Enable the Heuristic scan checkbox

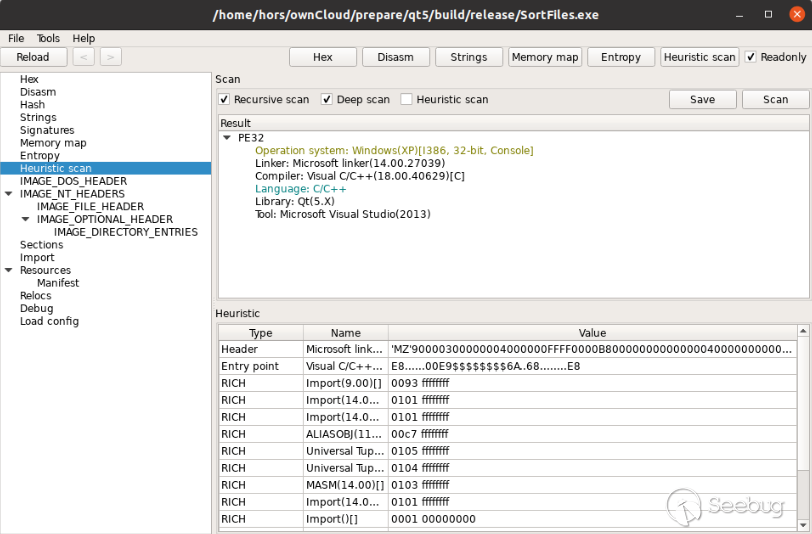[x=406, y=99]
